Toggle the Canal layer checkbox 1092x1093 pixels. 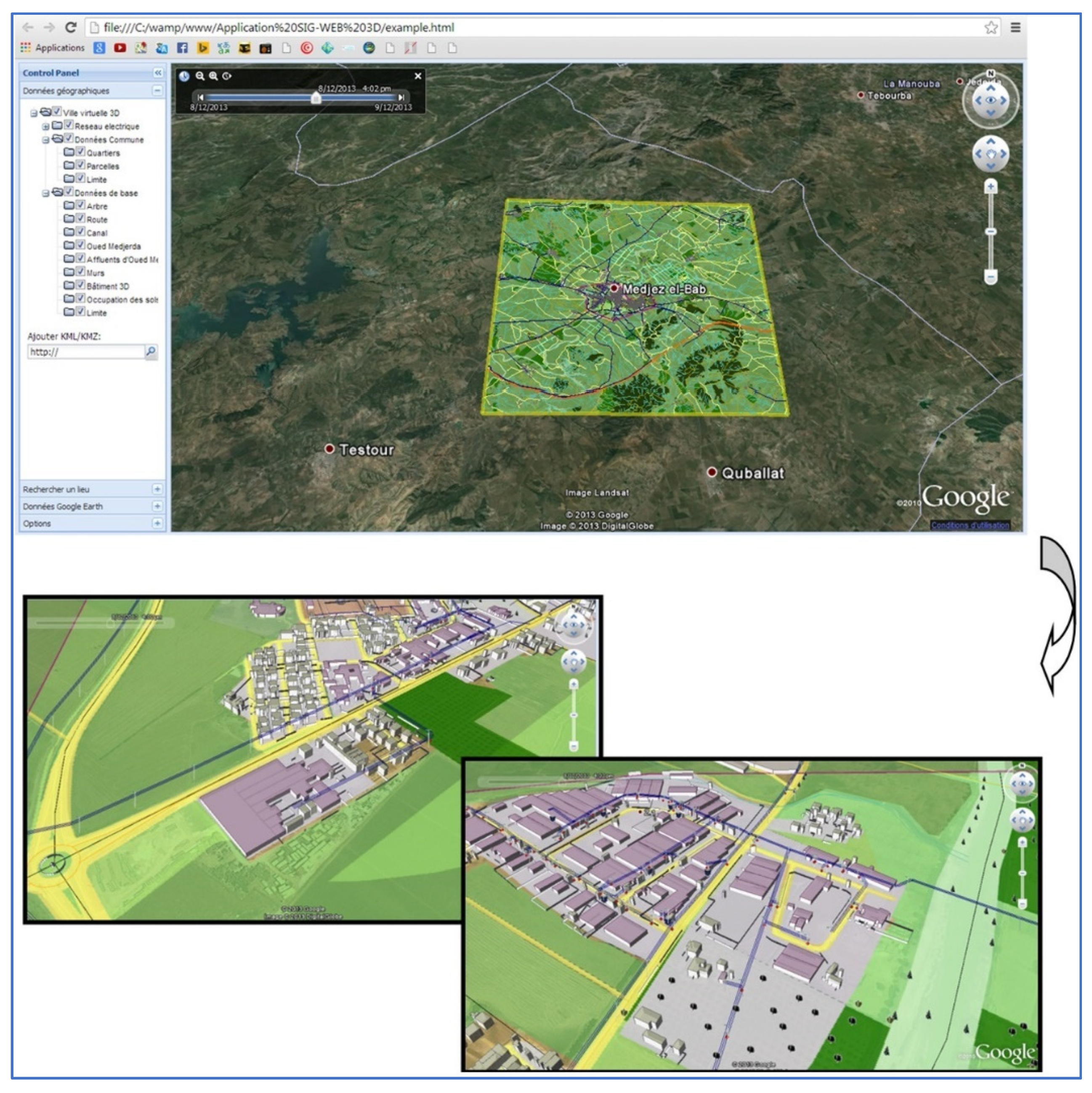point(80,231)
